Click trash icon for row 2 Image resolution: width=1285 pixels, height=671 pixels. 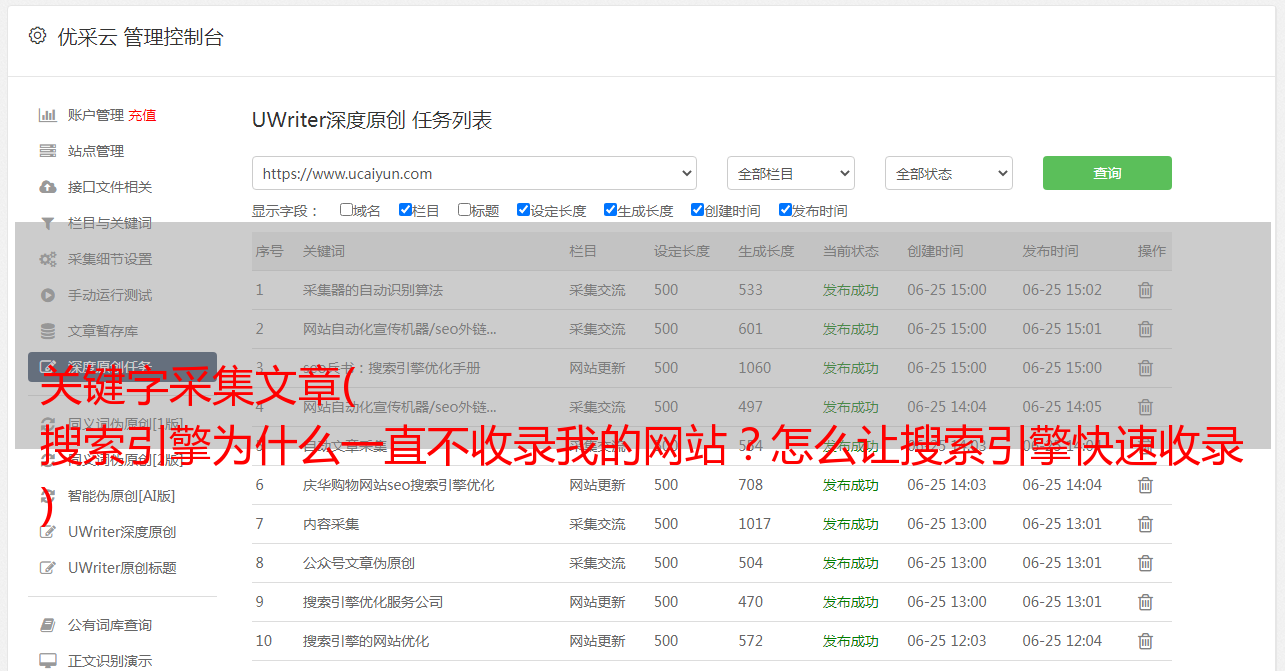pos(1146,329)
